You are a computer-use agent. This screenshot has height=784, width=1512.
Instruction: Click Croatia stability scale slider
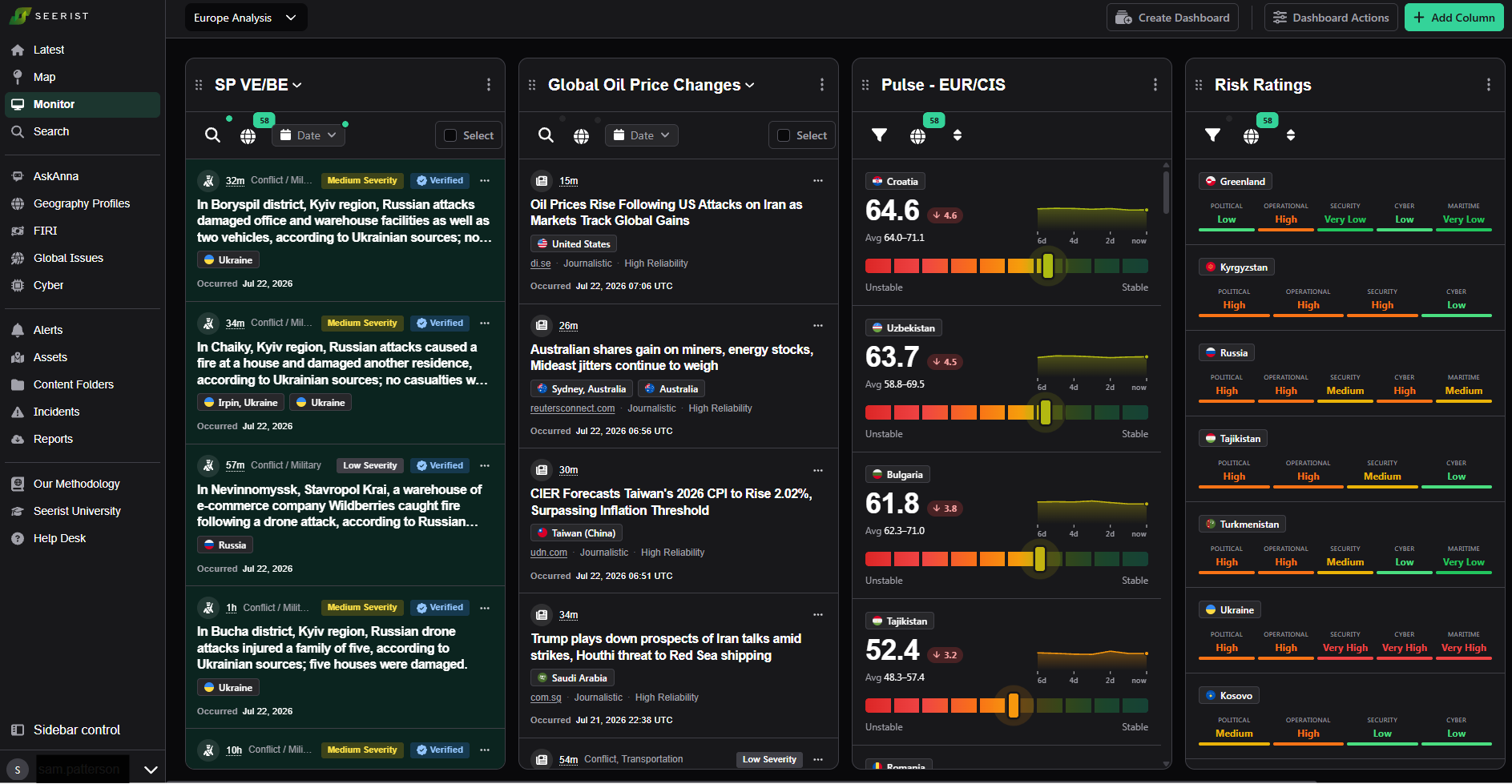click(x=1006, y=266)
